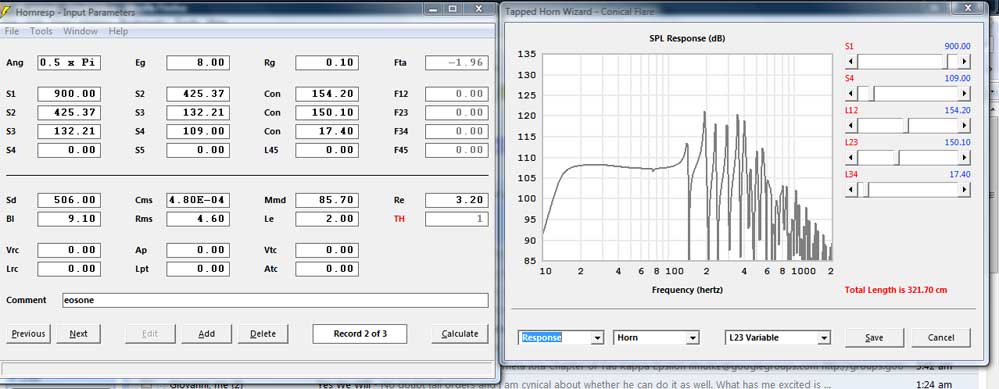Open the Window menu
999x389 pixels.
[80, 31]
